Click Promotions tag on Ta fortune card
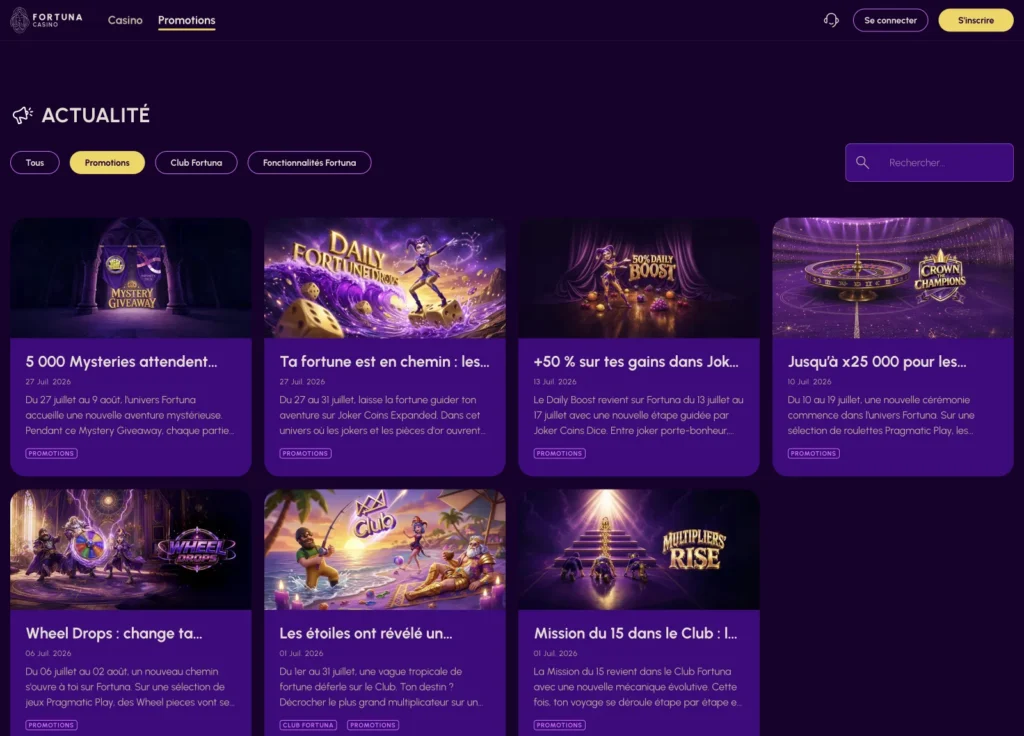This screenshot has height=736, width=1024. pyautogui.click(x=306, y=453)
